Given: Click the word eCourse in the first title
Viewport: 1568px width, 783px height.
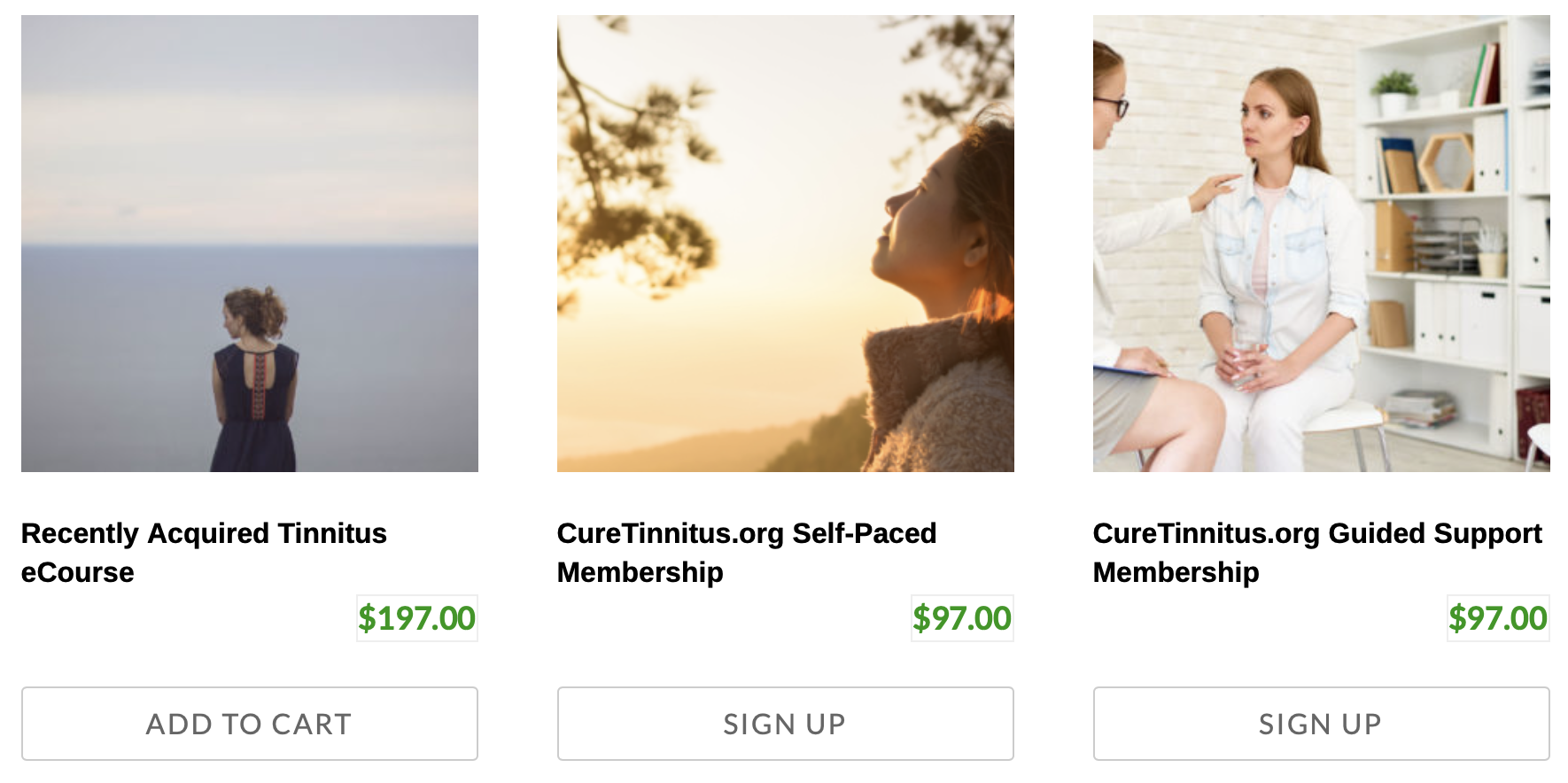Looking at the screenshot, I should click(x=78, y=573).
